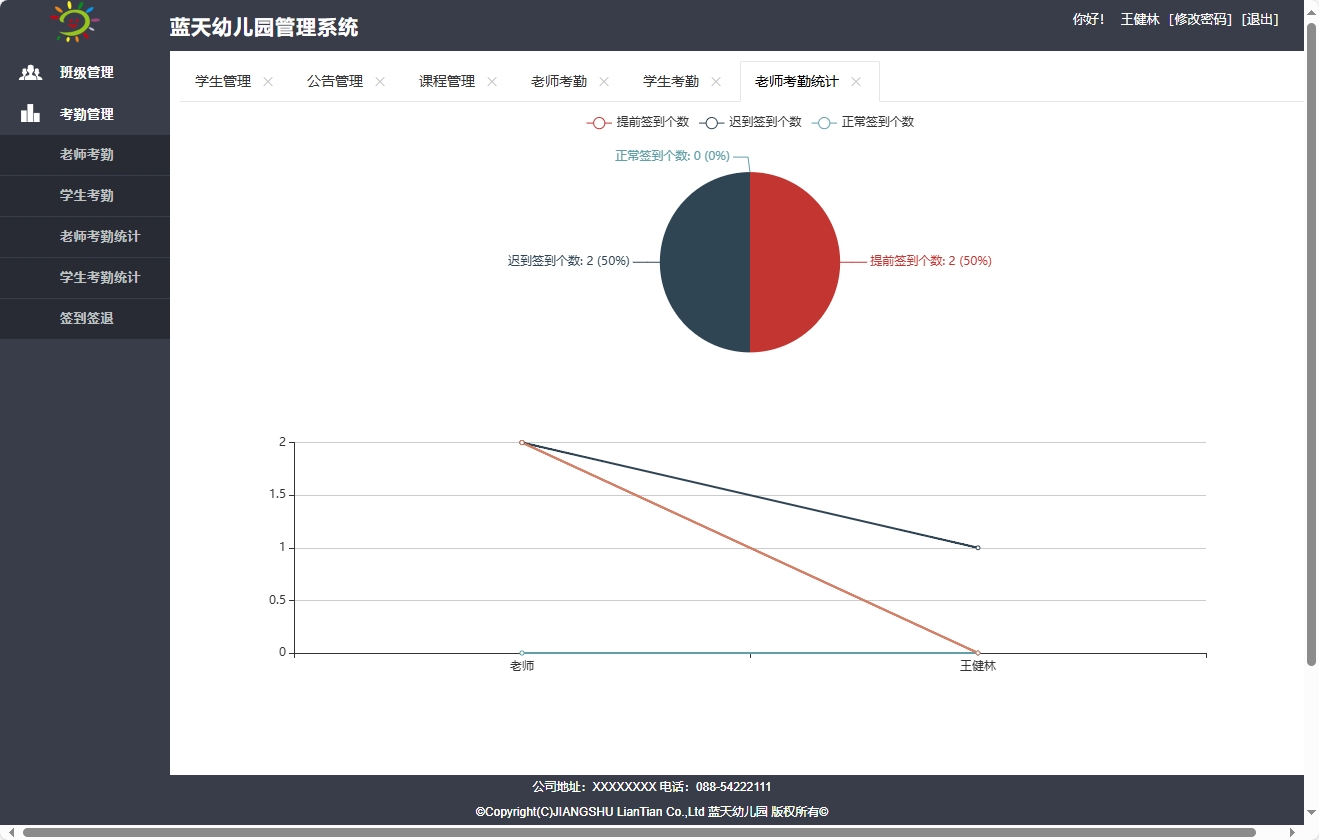
Task: Close the 公告管理 tab via its X icon
Action: click(x=379, y=82)
